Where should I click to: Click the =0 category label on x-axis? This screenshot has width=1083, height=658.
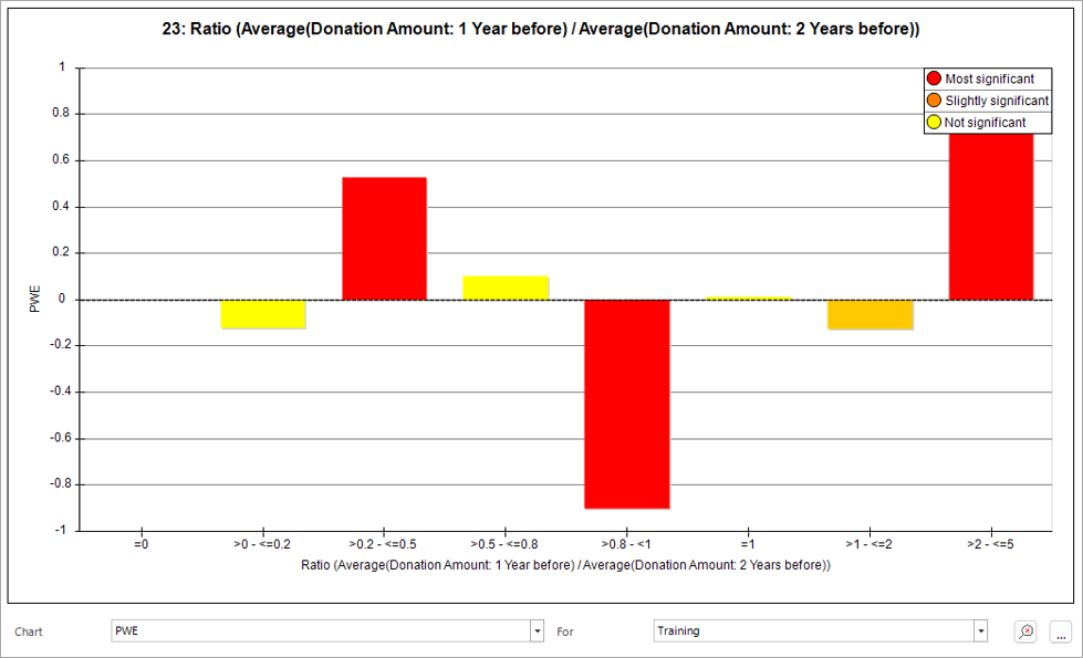coord(141,546)
